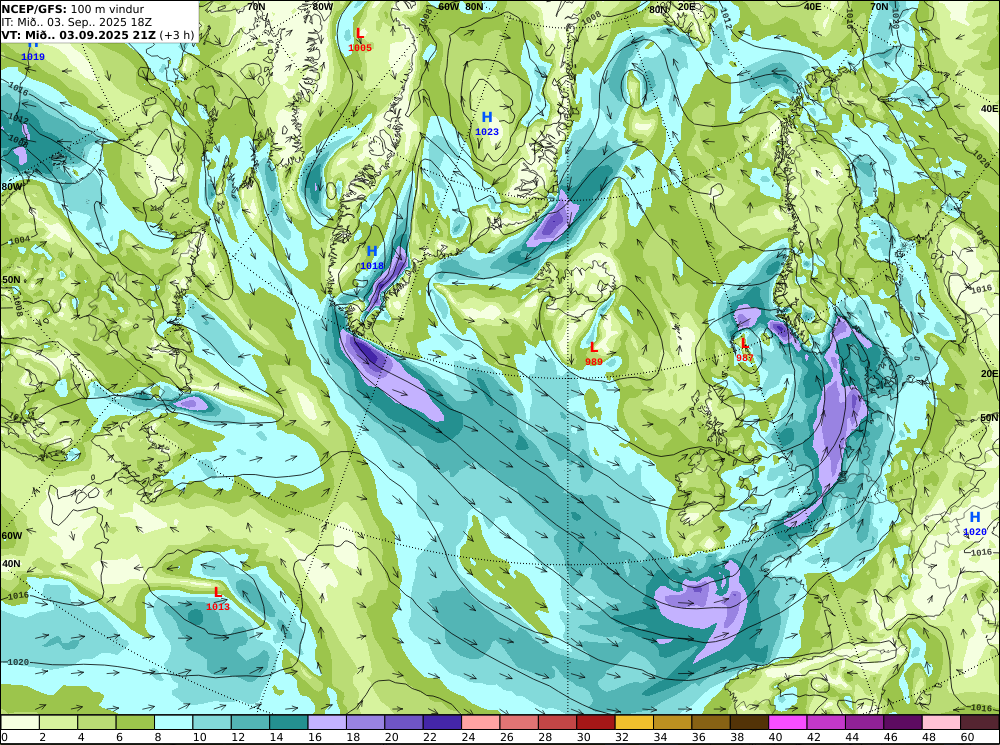
Task: Select the 44–46 dark magenta legend swatch
Action: pyautogui.click(x=864, y=722)
